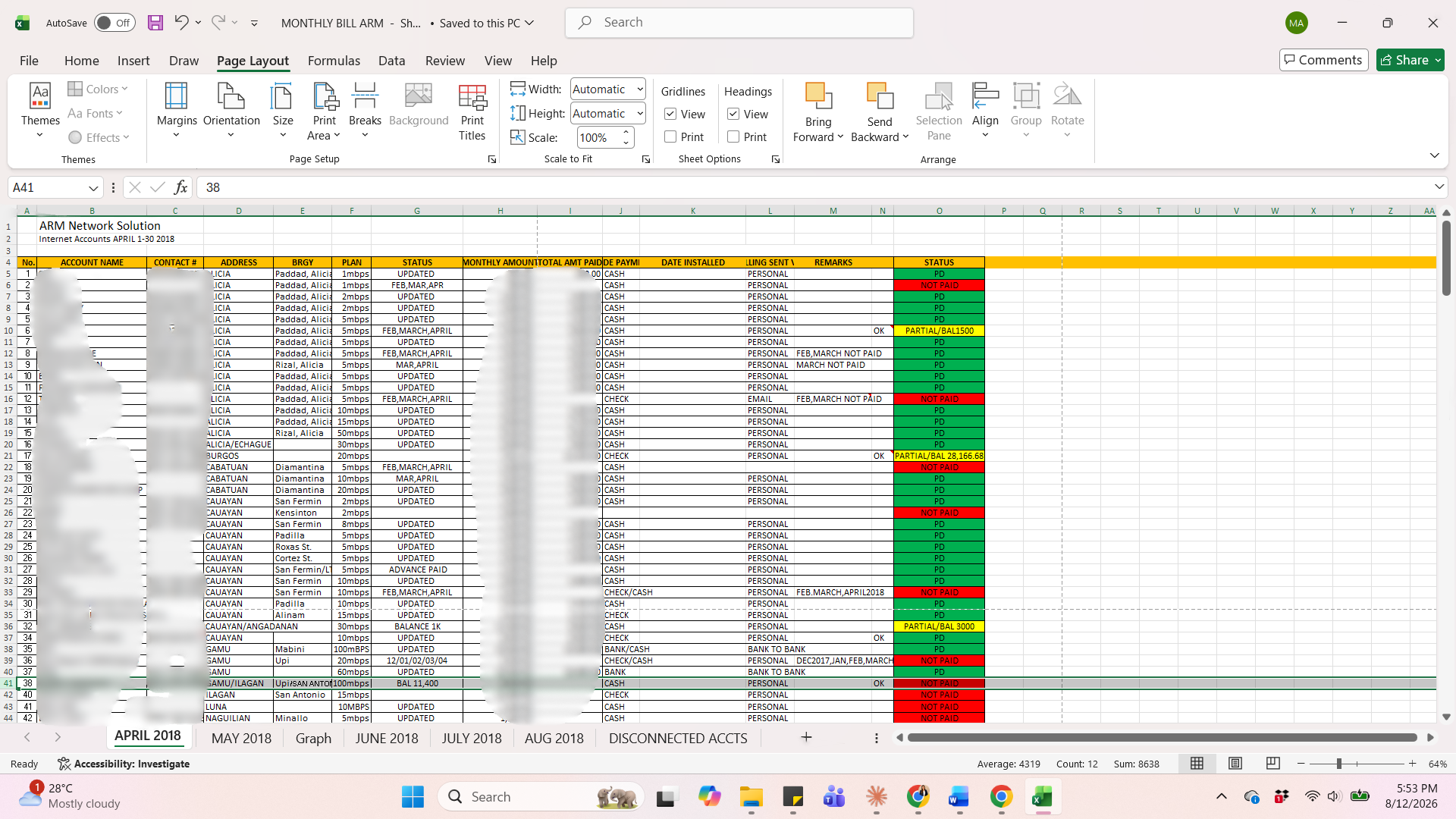
Task: Adjust the zoom slider in status bar
Action: (x=1339, y=764)
